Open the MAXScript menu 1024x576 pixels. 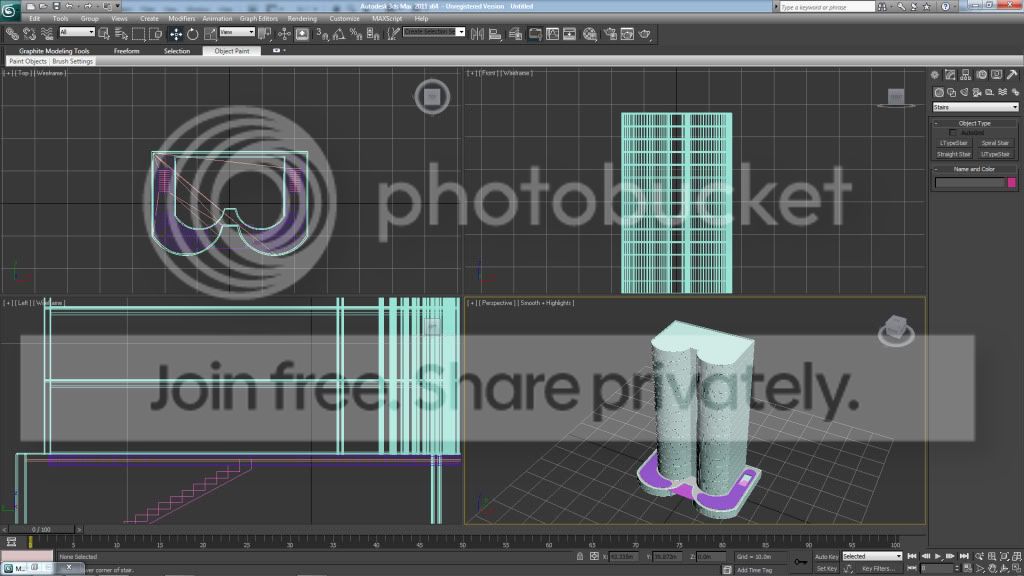tap(387, 18)
